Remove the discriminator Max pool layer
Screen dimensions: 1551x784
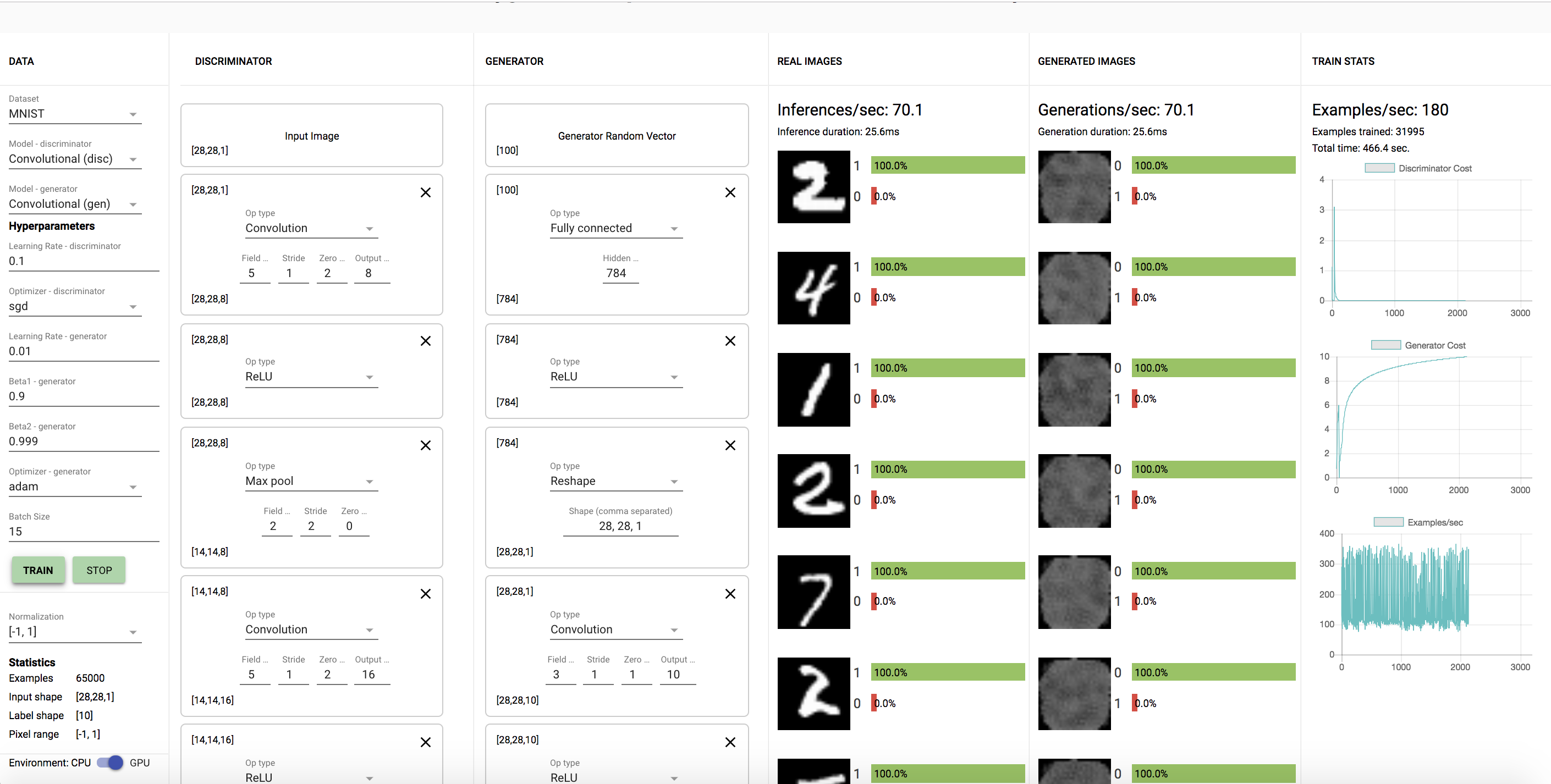coord(425,445)
